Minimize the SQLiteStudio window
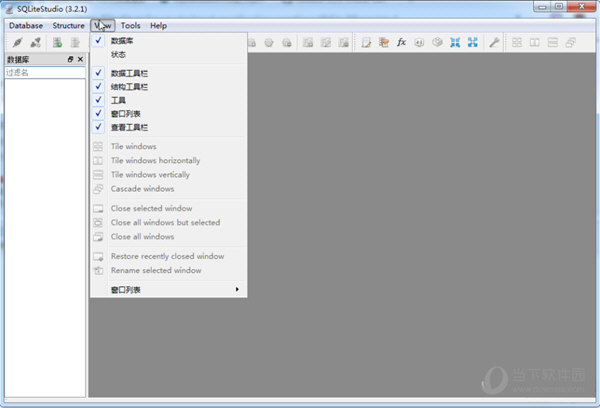 click(x=543, y=7)
